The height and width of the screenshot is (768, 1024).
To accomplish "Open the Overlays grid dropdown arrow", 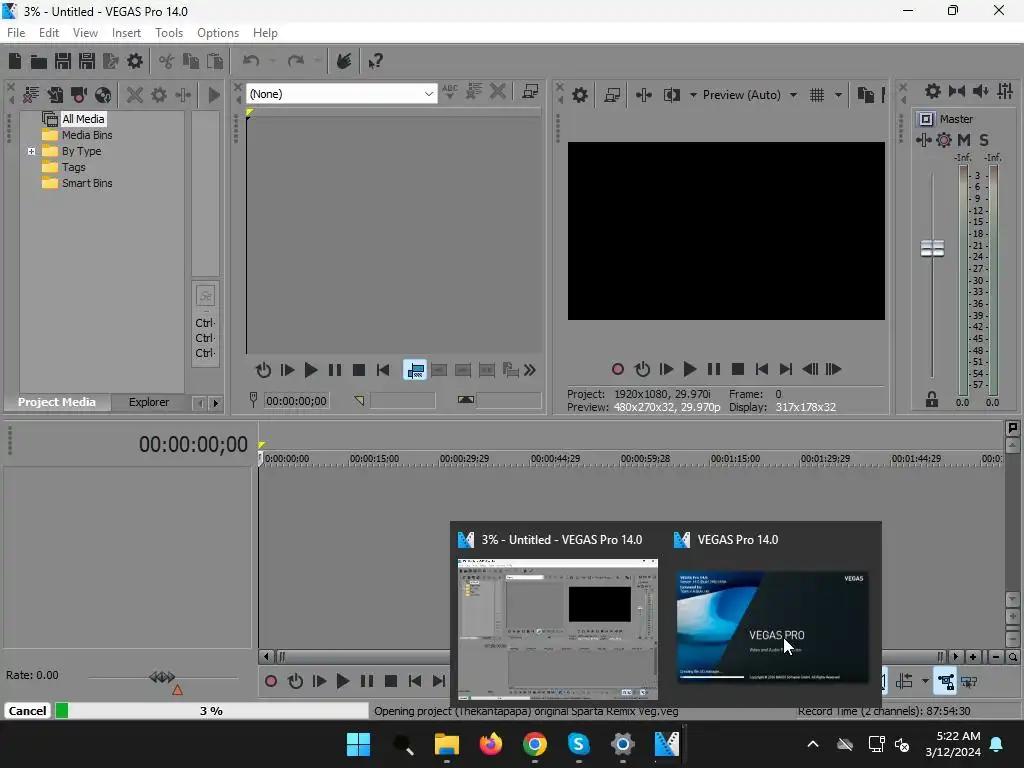I will [x=838, y=95].
